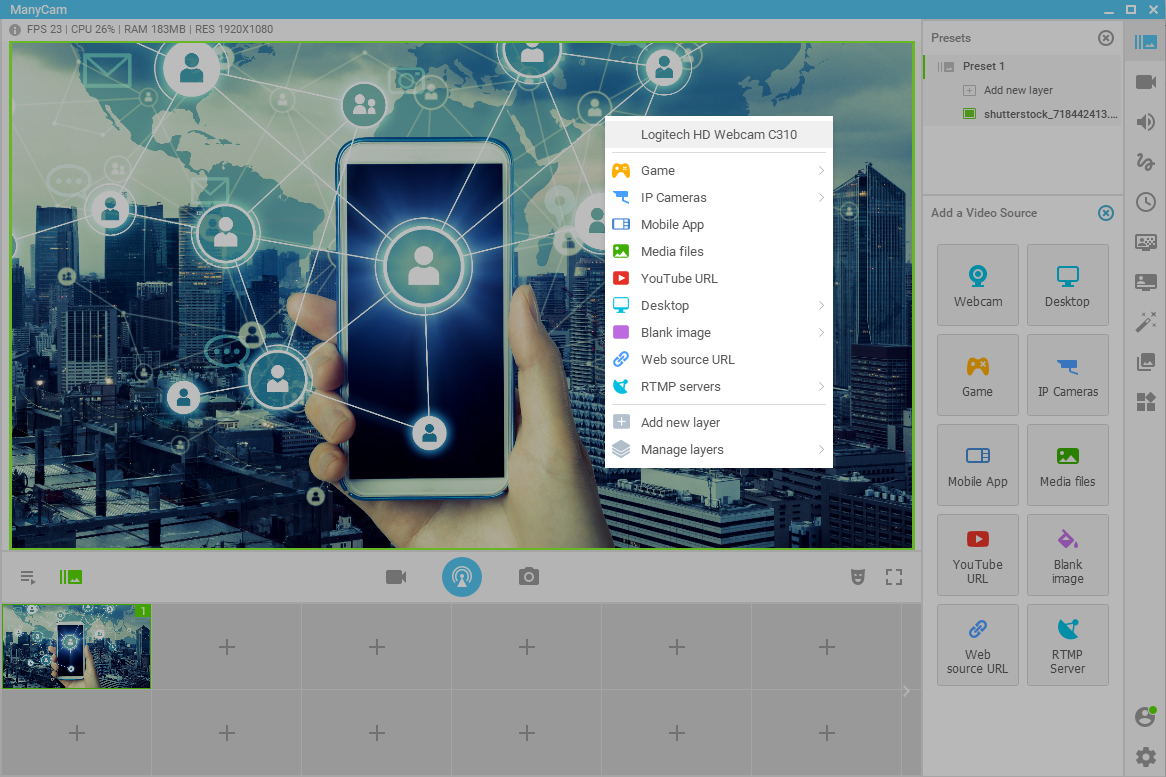
Task: Close the Presets panel
Action: click(1106, 38)
